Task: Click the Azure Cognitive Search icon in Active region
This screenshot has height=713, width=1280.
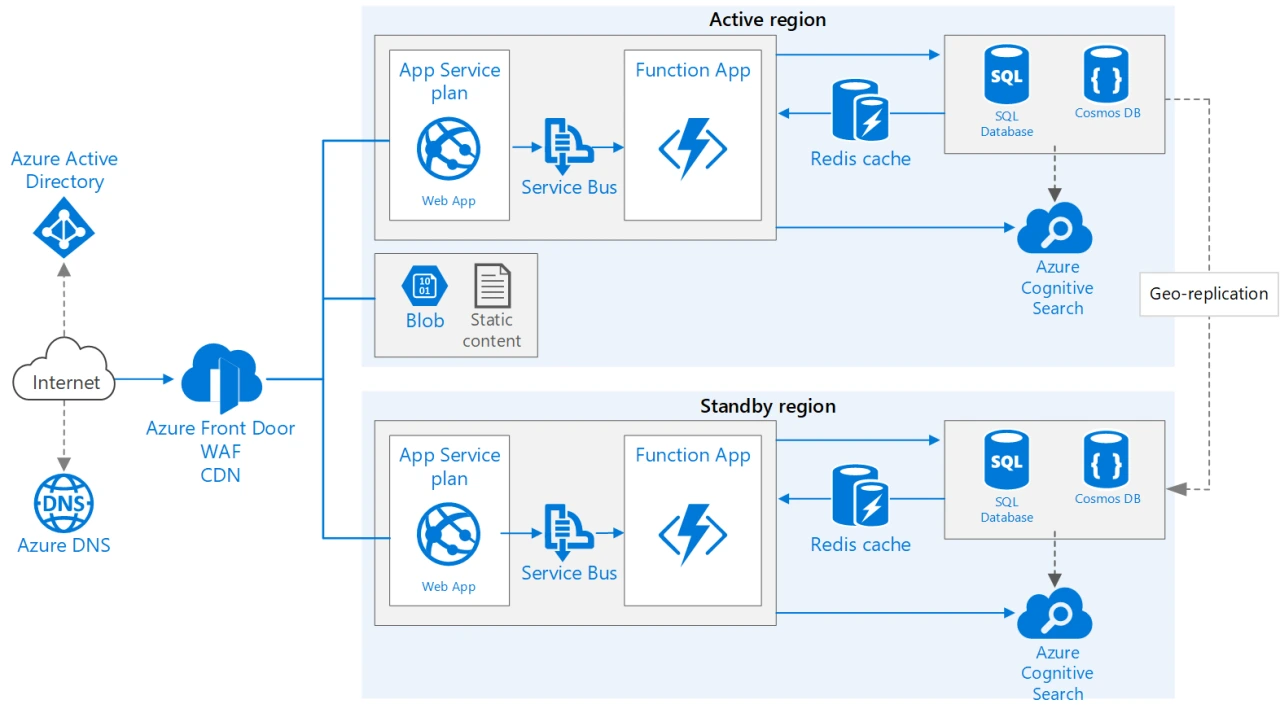Action: click(x=1055, y=228)
